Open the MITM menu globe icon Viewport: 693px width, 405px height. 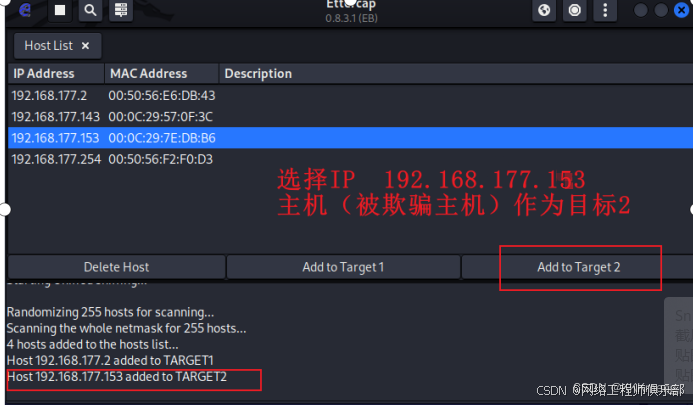point(544,10)
